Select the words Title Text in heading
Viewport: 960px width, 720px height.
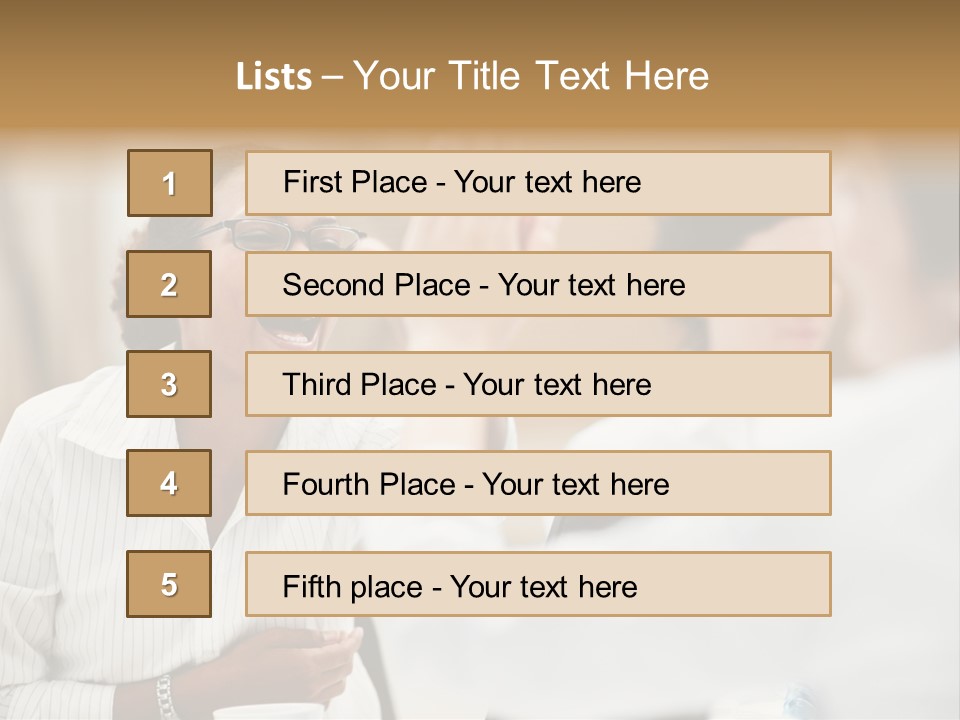click(x=529, y=76)
